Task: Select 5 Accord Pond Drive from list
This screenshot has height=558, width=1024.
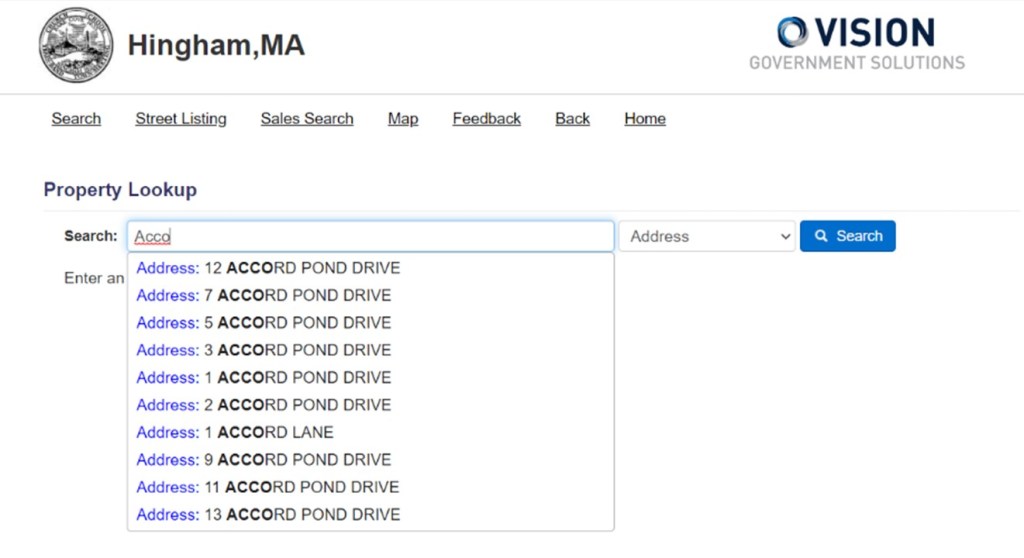Action: click(264, 323)
